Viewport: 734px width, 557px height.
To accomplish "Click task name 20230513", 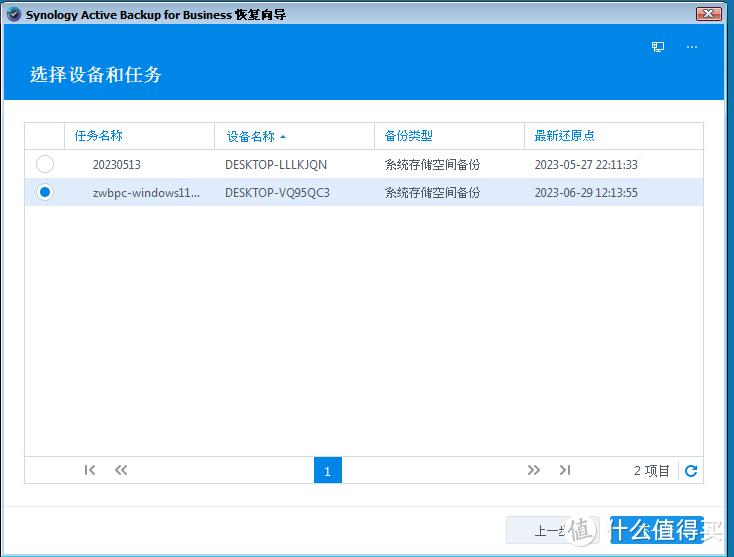I will (117, 165).
